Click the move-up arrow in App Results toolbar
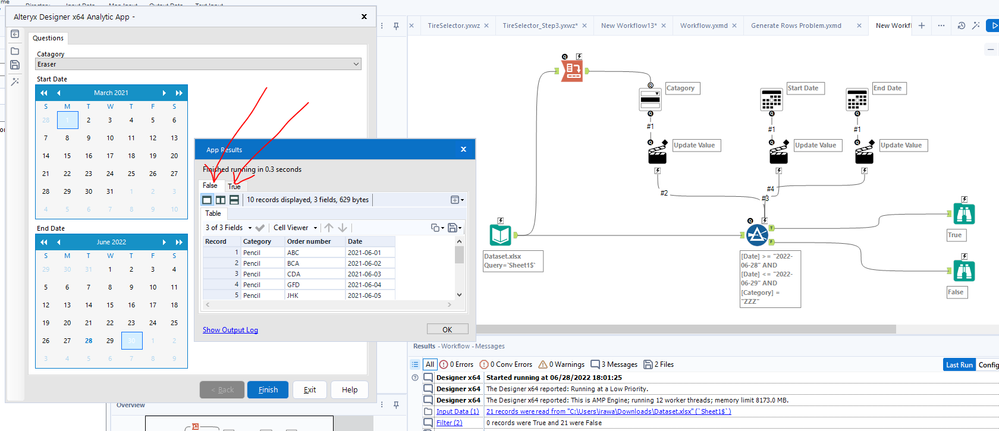Image resolution: width=999 pixels, height=431 pixels. coord(329,228)
